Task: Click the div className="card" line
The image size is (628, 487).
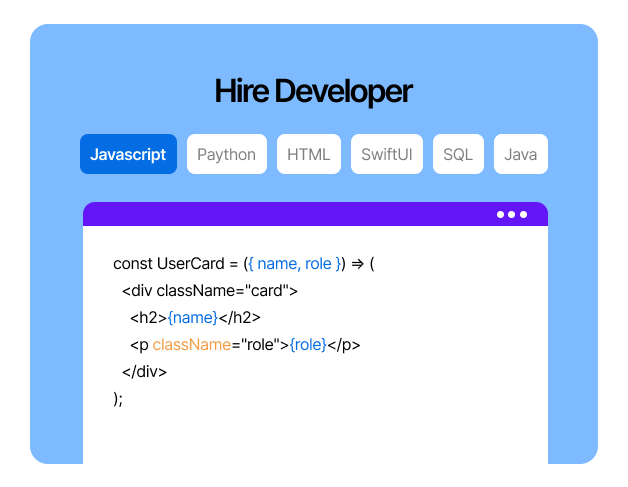Action: click(210, 291)
